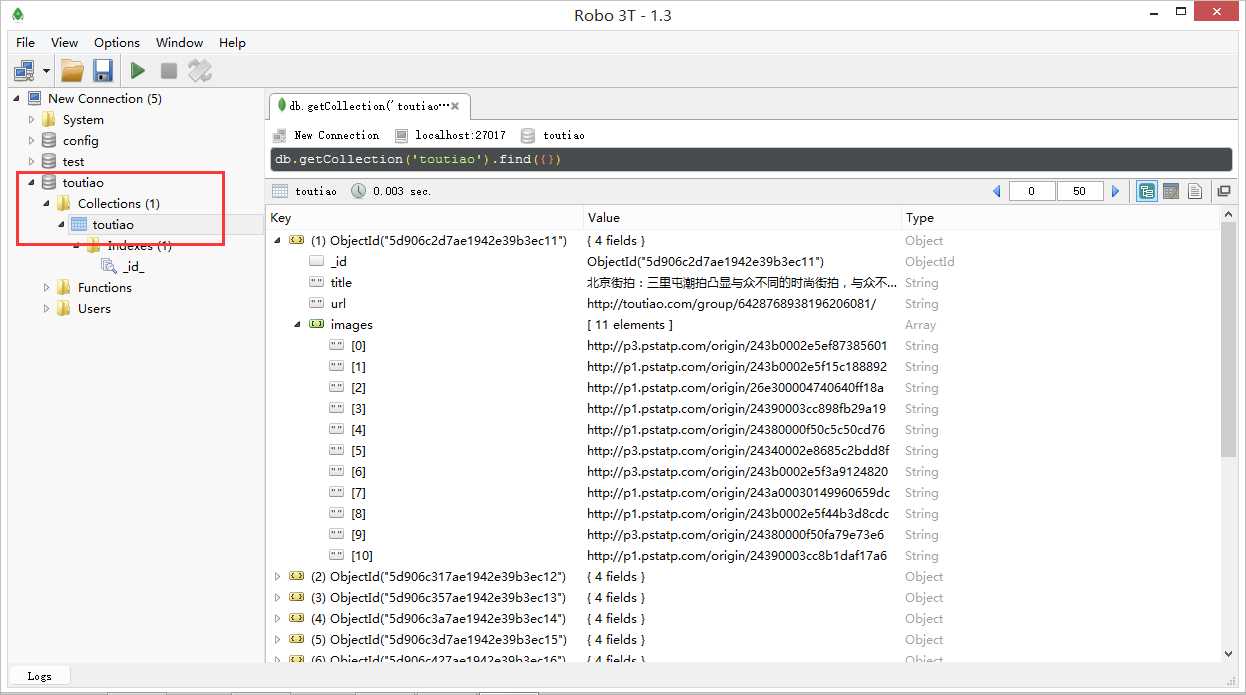Expand the test database
This screenshot has height=695, width=1246.
pos(31,161)
